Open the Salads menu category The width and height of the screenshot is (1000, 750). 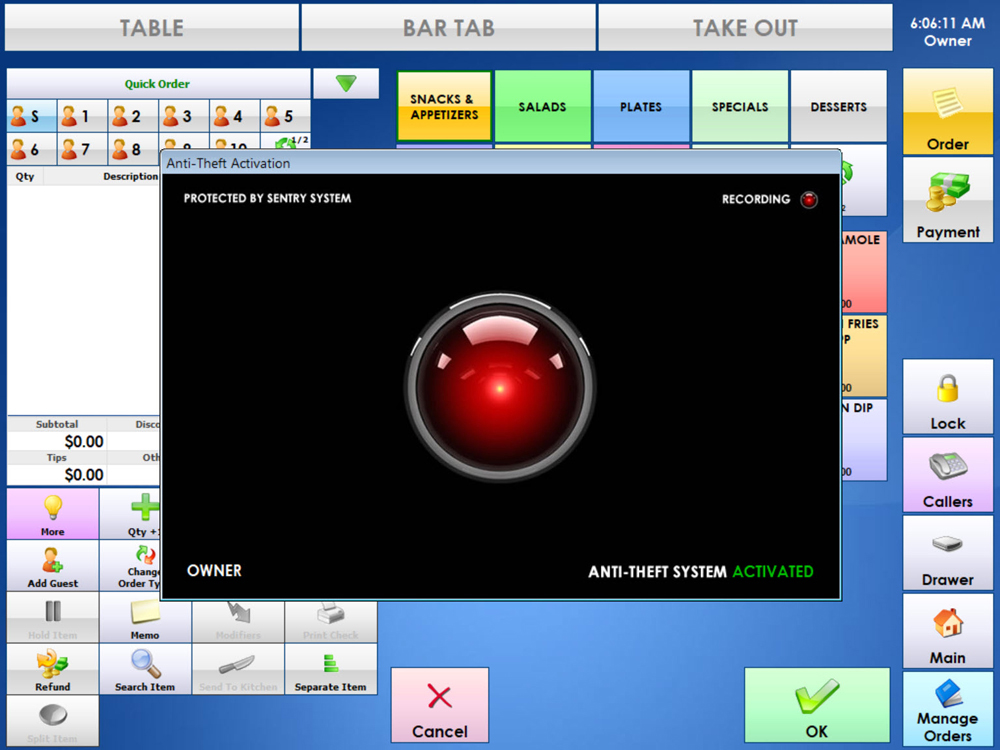pyautogui.click(x=543, y=106)
